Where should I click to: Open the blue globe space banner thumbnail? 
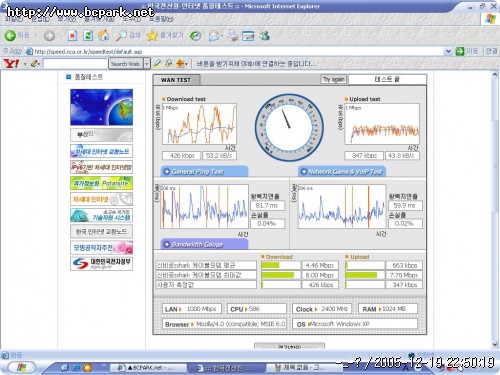pyautogui.click(x=101, y=107)
